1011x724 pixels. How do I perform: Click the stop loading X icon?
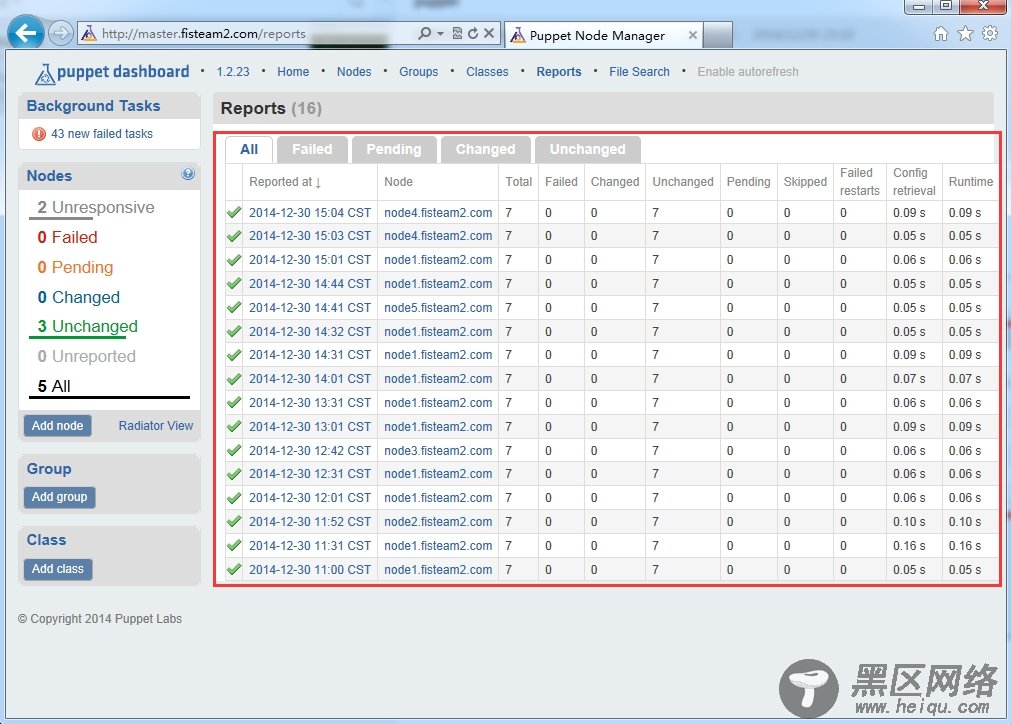pos(489,33)
